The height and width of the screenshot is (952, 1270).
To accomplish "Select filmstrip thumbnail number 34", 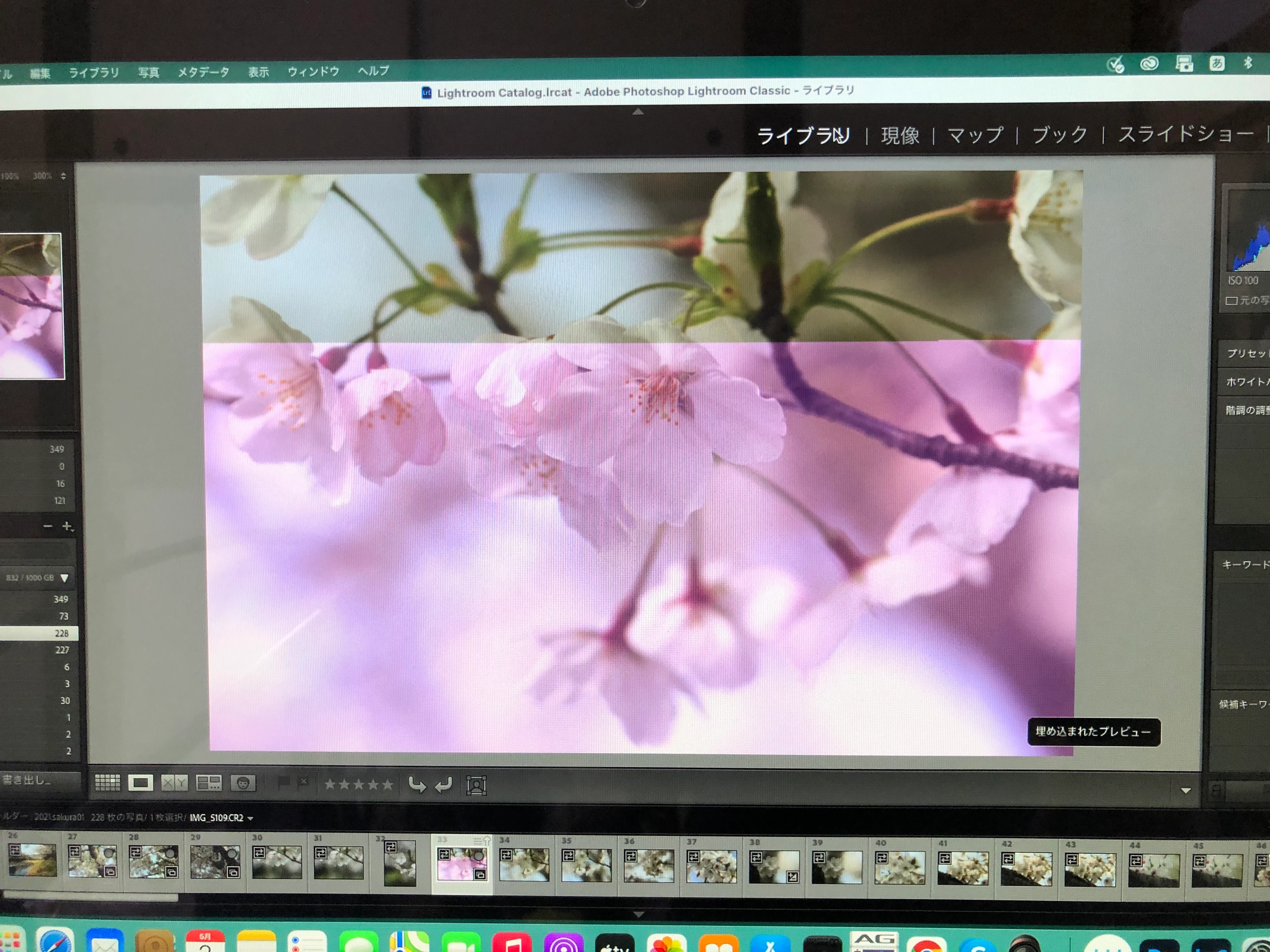I will coord(523,865).
